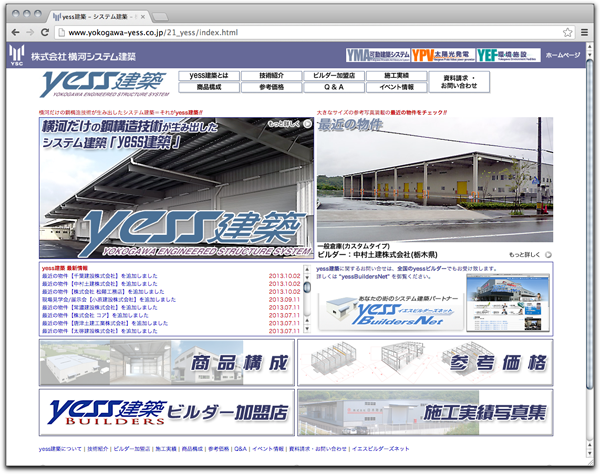The width and height of the screenshot is (600, 474).
Task: Open the YPV 太陽光発電 banner
Action: [x=443, y=55]
